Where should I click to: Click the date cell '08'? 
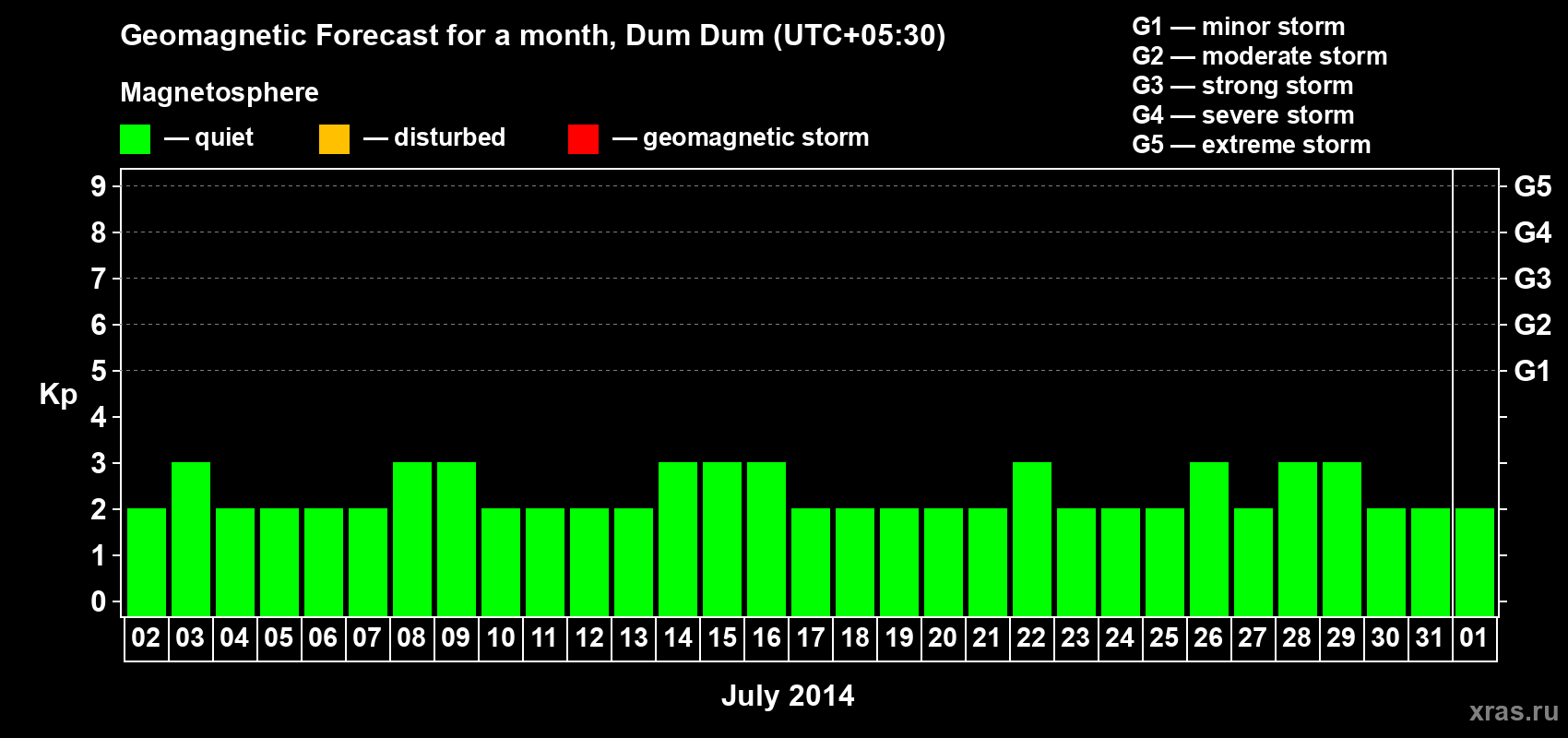coord(411,638)
